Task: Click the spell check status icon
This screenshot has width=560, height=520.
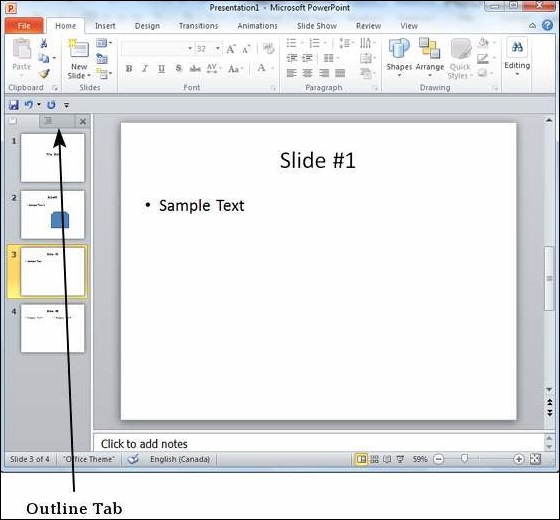Action: click(x=133, y=459)
